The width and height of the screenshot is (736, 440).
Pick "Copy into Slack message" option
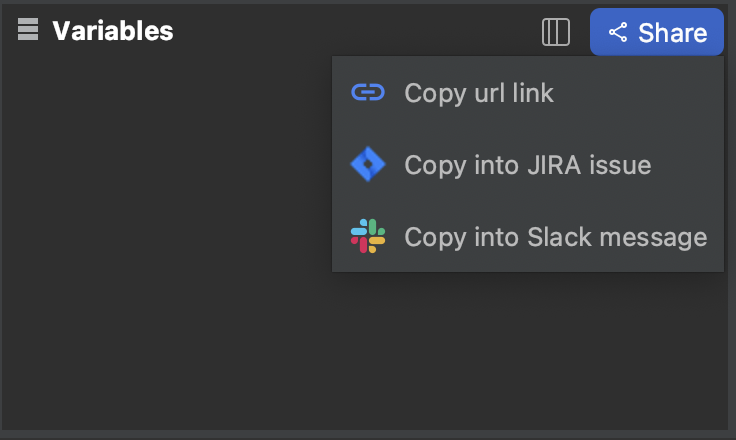click(555, 237)
